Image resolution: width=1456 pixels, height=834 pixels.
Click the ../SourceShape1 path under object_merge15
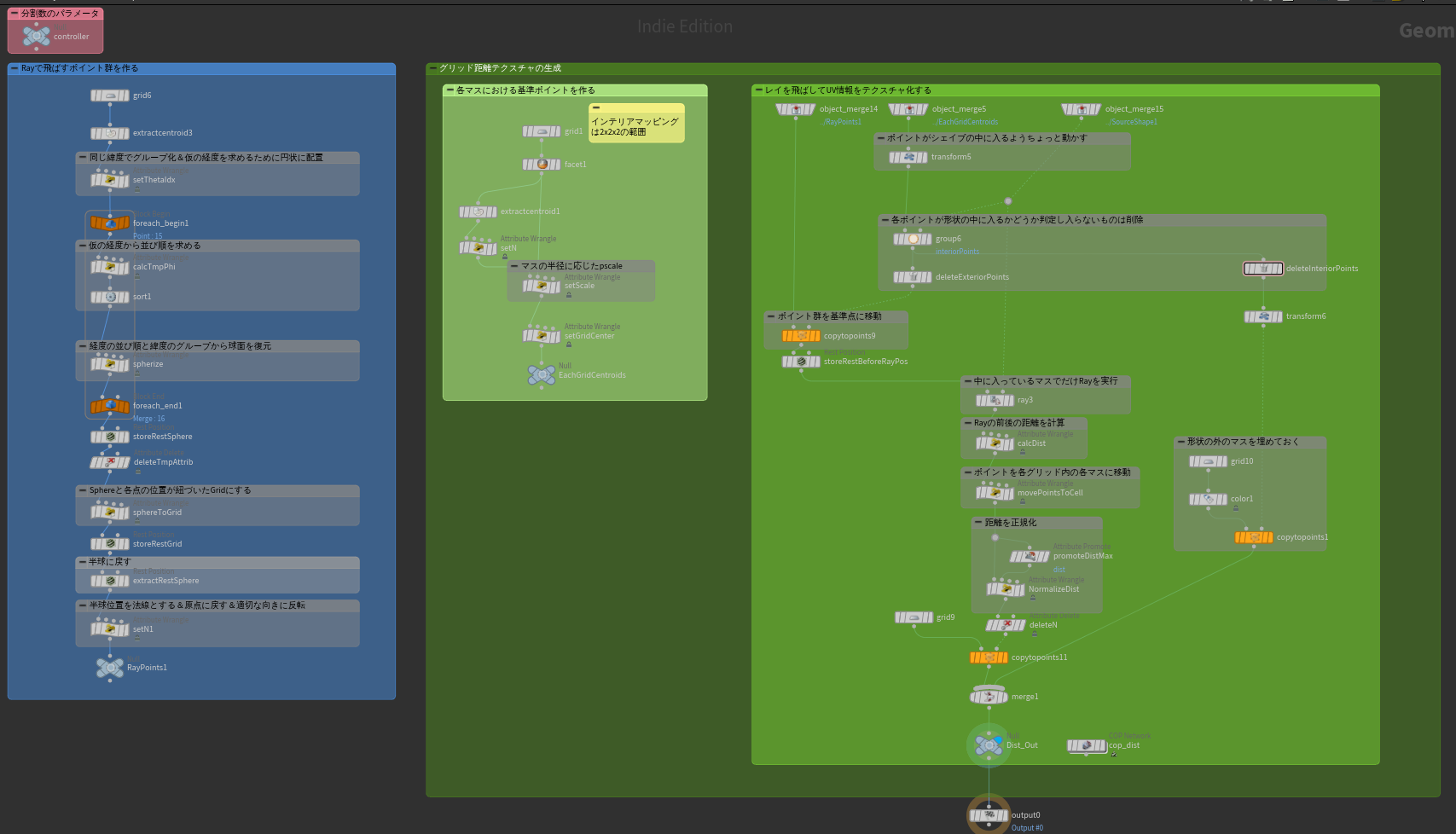(1131, 122)
